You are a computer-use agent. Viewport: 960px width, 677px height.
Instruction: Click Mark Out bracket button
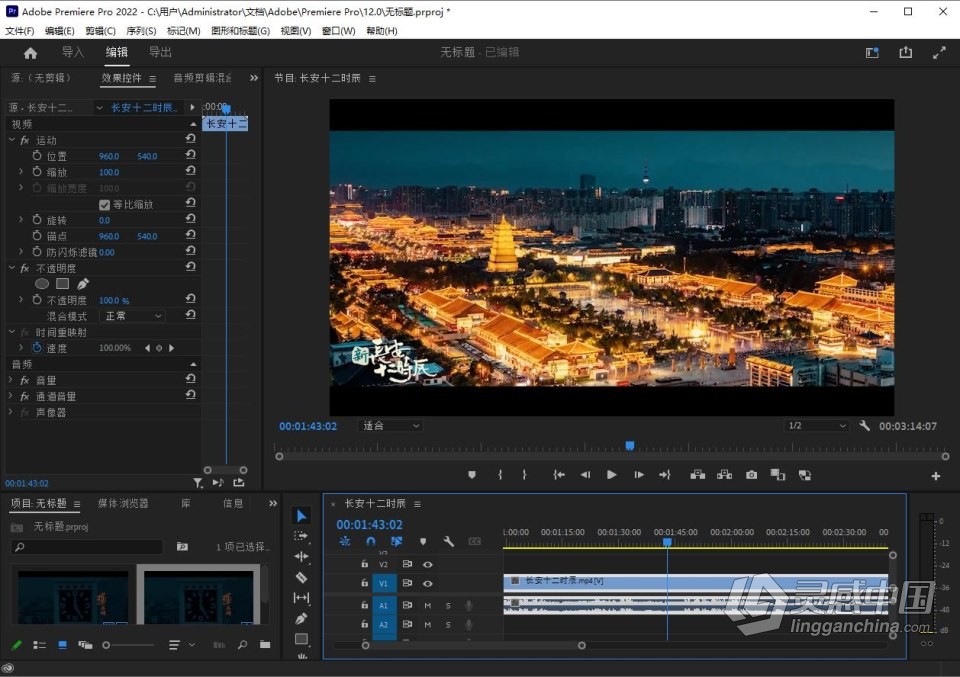point(524,475)
